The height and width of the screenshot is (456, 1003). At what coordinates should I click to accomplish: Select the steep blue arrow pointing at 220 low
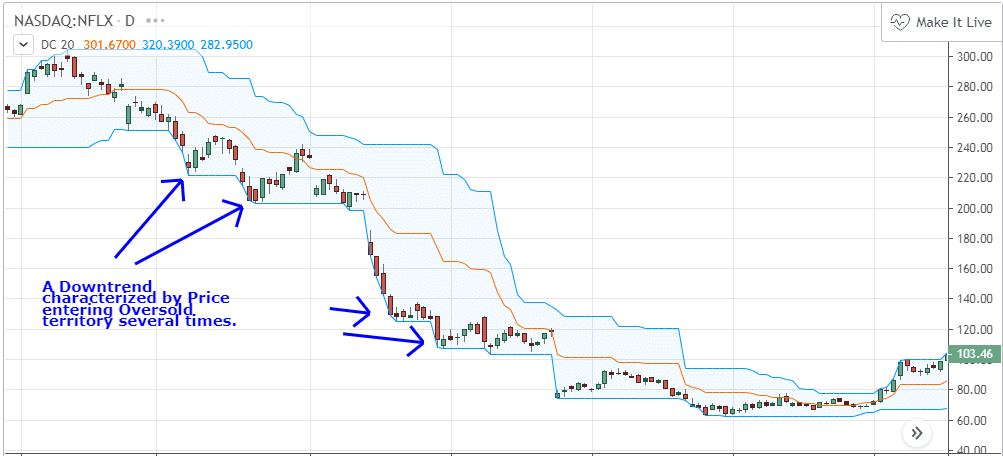click(x=150, y=218)
